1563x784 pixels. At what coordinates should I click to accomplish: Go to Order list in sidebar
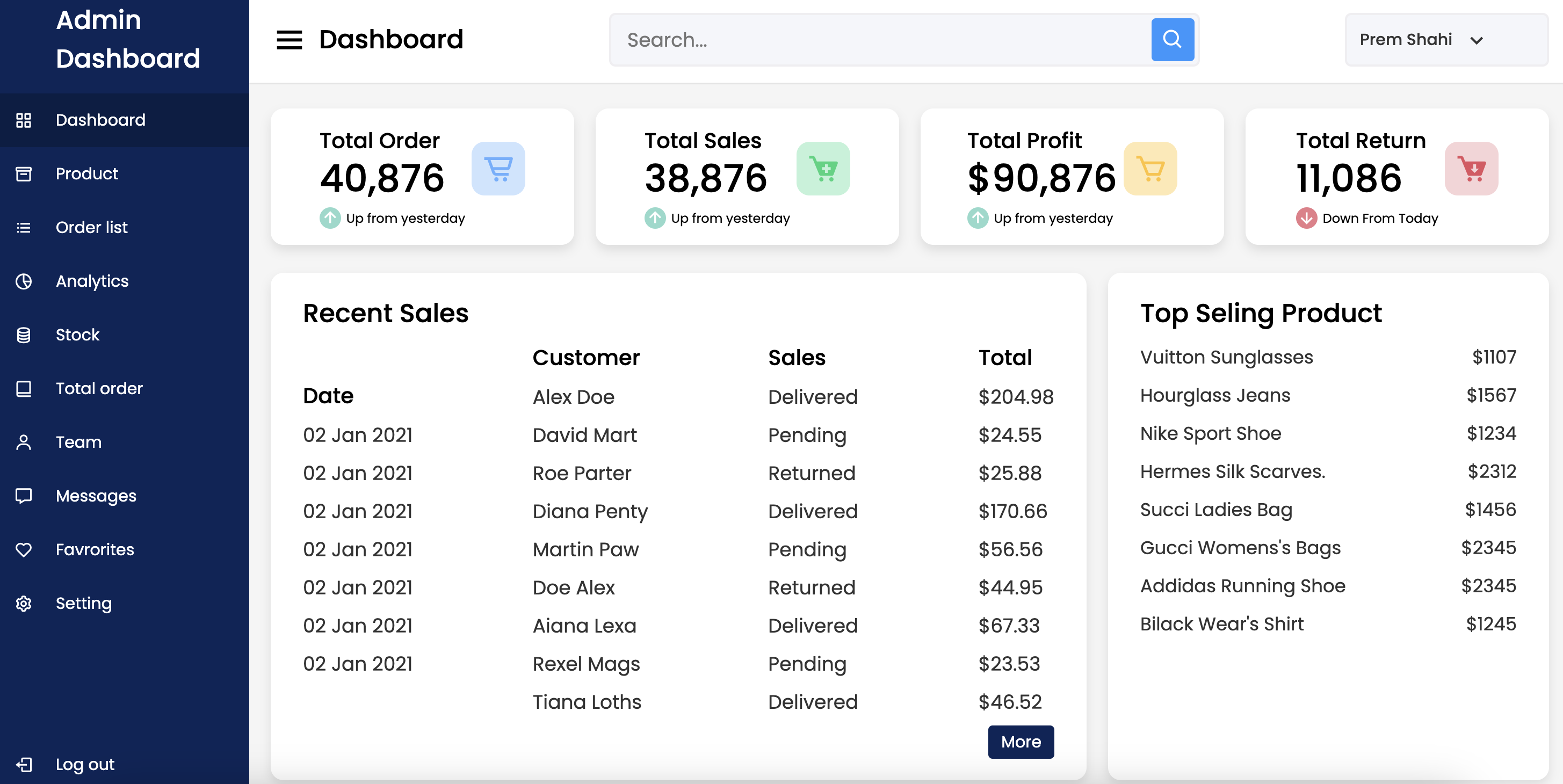pos(92,228)
